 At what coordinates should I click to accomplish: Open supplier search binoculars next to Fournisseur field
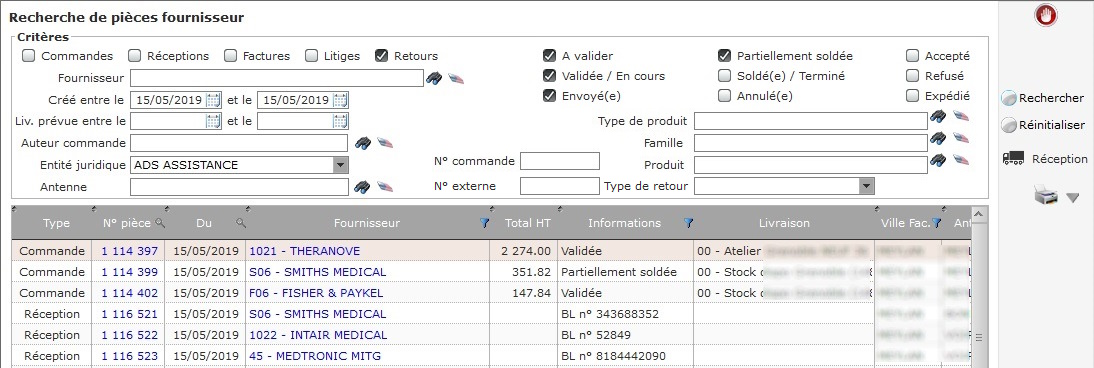pos(435,78)
